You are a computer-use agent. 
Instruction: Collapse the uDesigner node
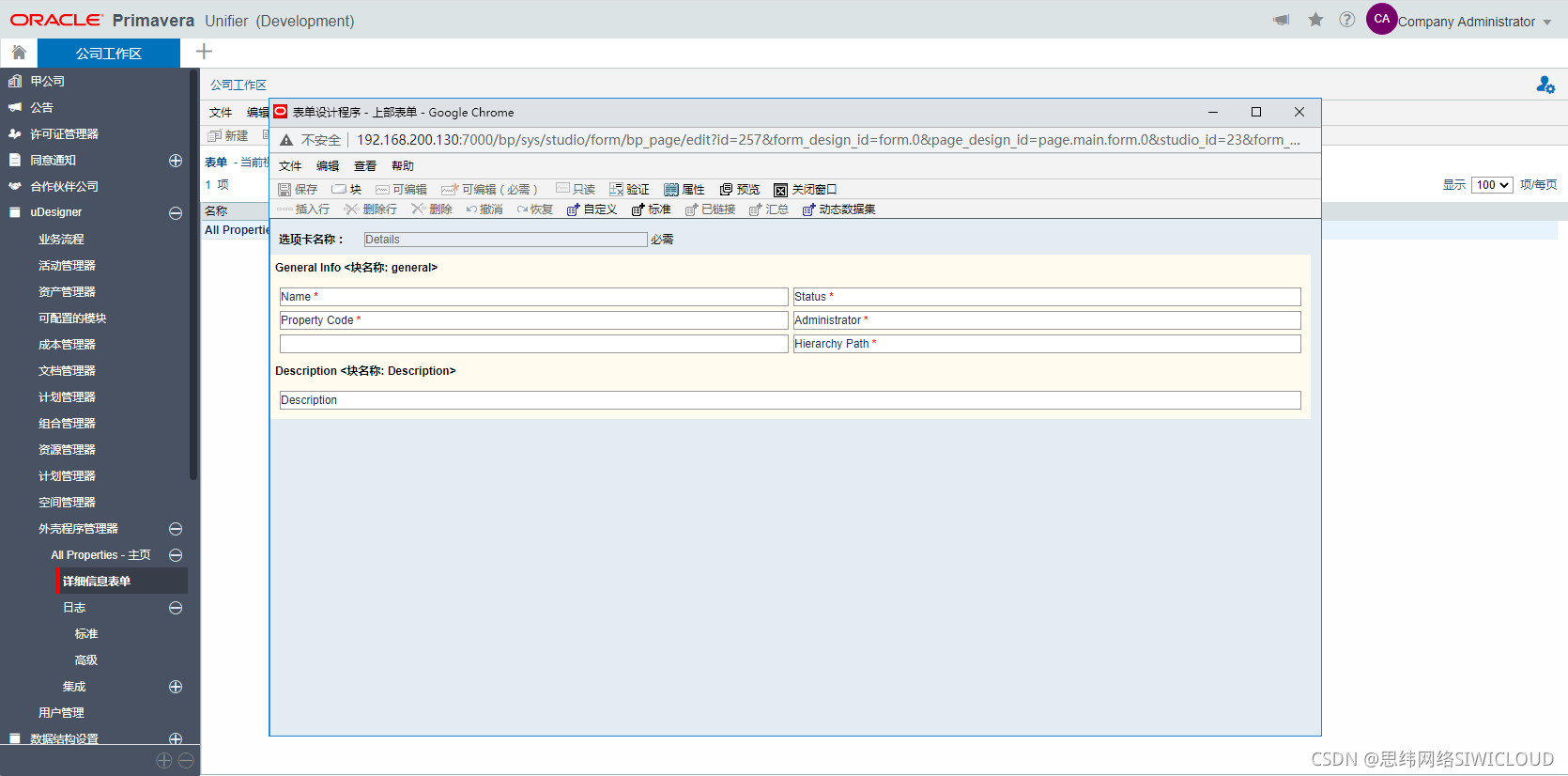pos(176,213)
